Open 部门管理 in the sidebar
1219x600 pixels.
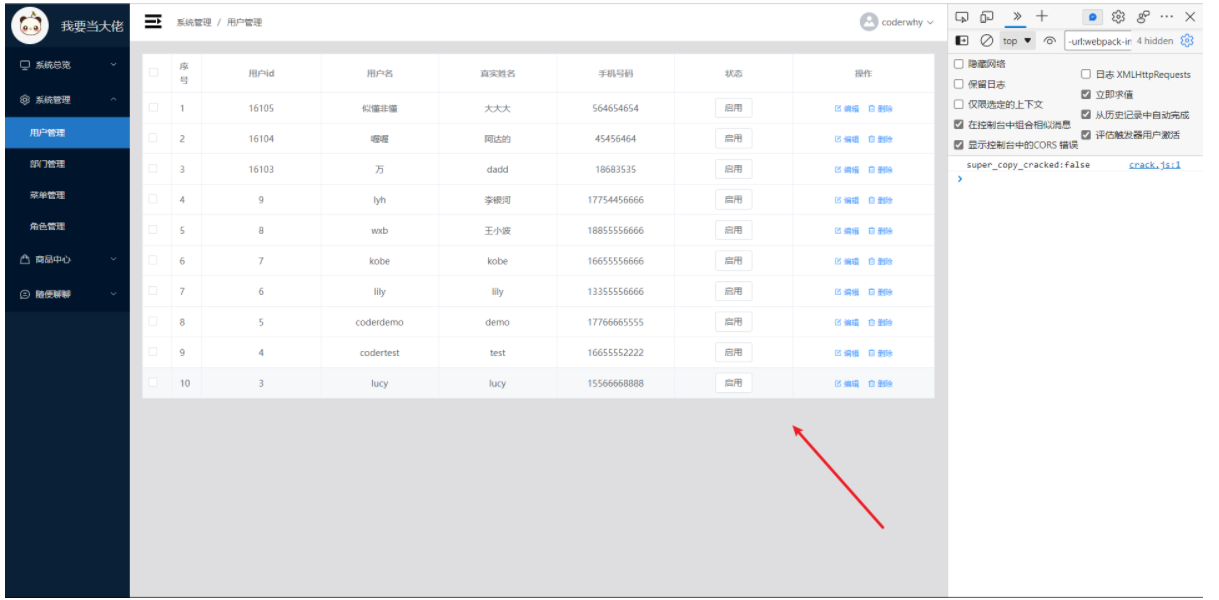[x=48, y=164]
